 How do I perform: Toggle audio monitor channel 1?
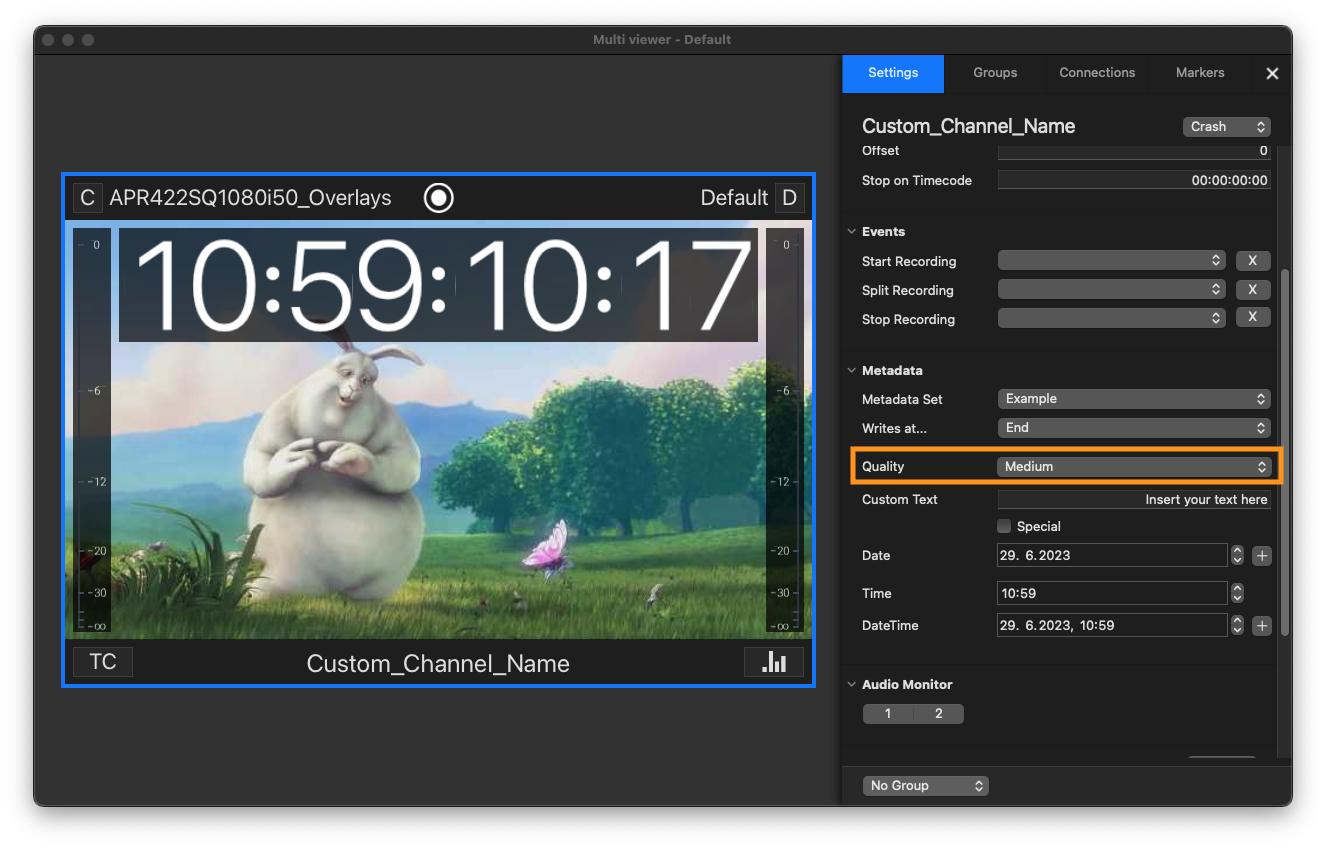point(887,714)
